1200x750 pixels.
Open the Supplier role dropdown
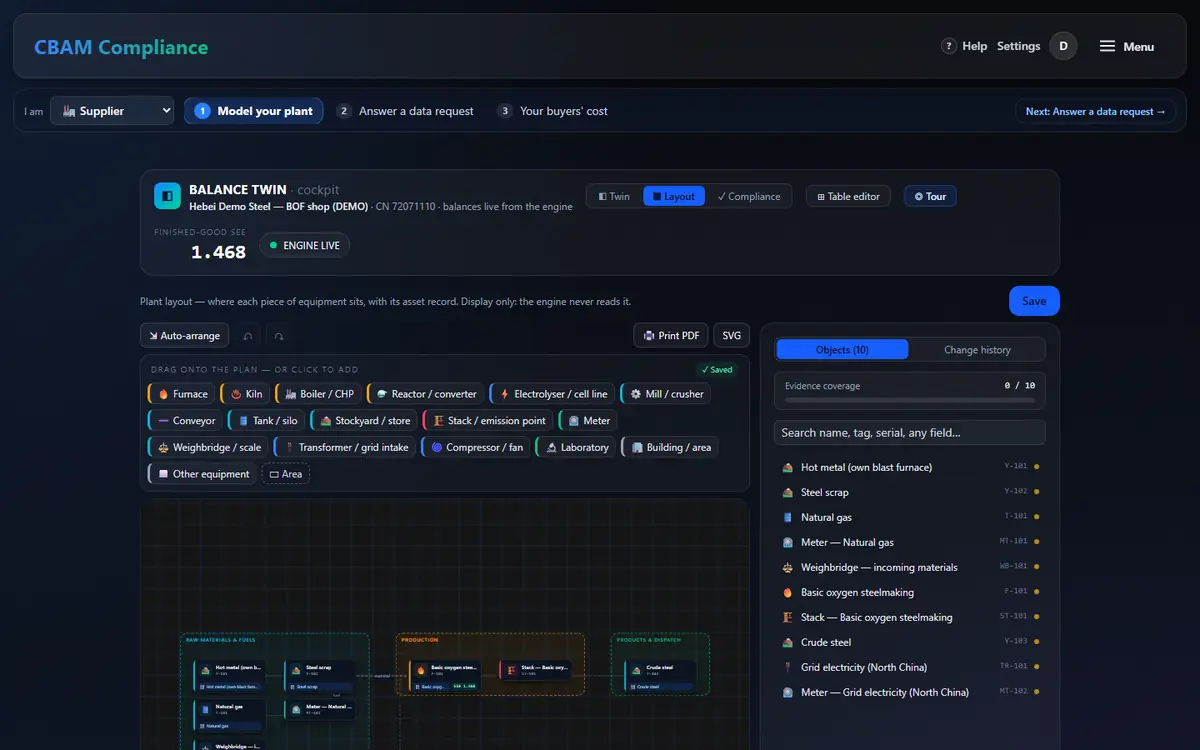coord(112,111)
